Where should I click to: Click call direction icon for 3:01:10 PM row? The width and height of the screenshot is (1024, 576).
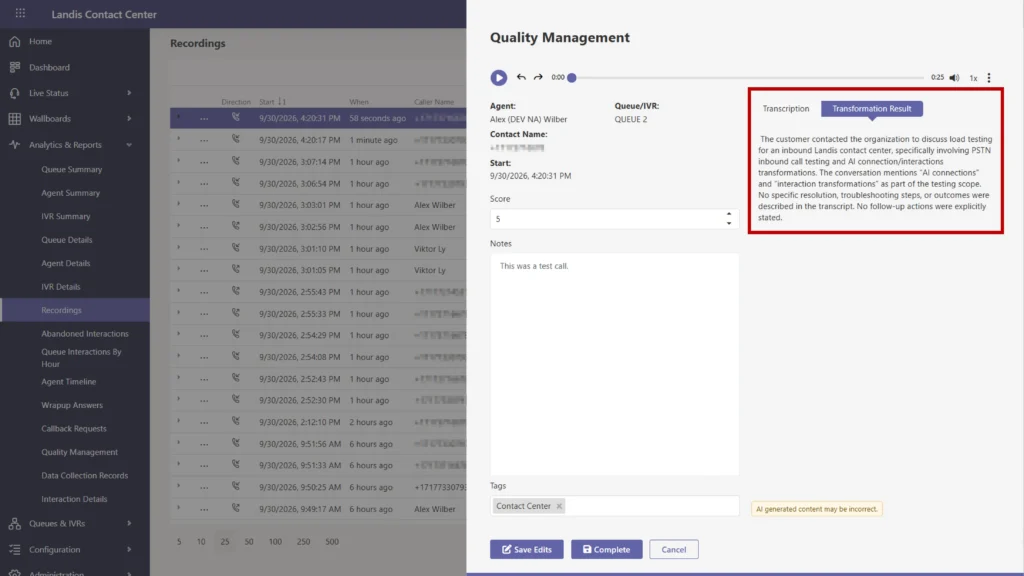[x=236, y=248]
